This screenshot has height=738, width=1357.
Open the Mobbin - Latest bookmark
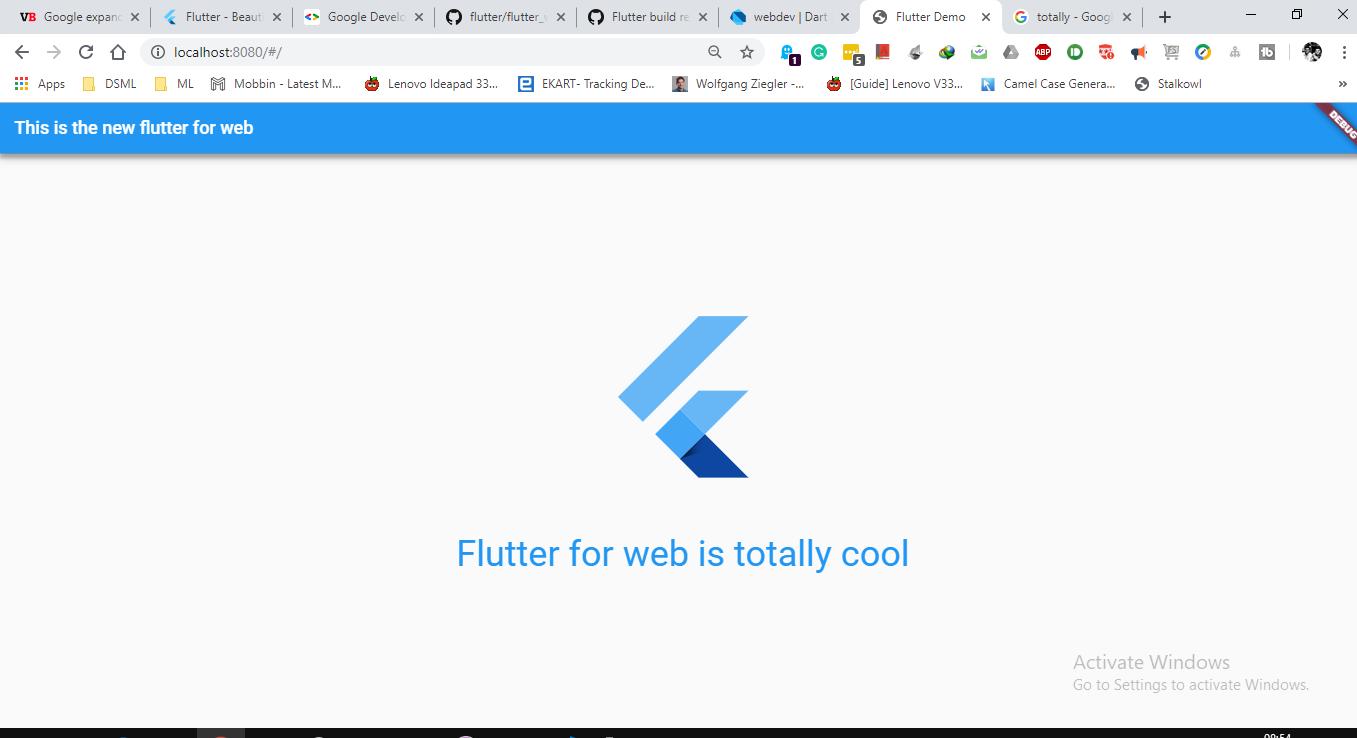coord(276,84)
